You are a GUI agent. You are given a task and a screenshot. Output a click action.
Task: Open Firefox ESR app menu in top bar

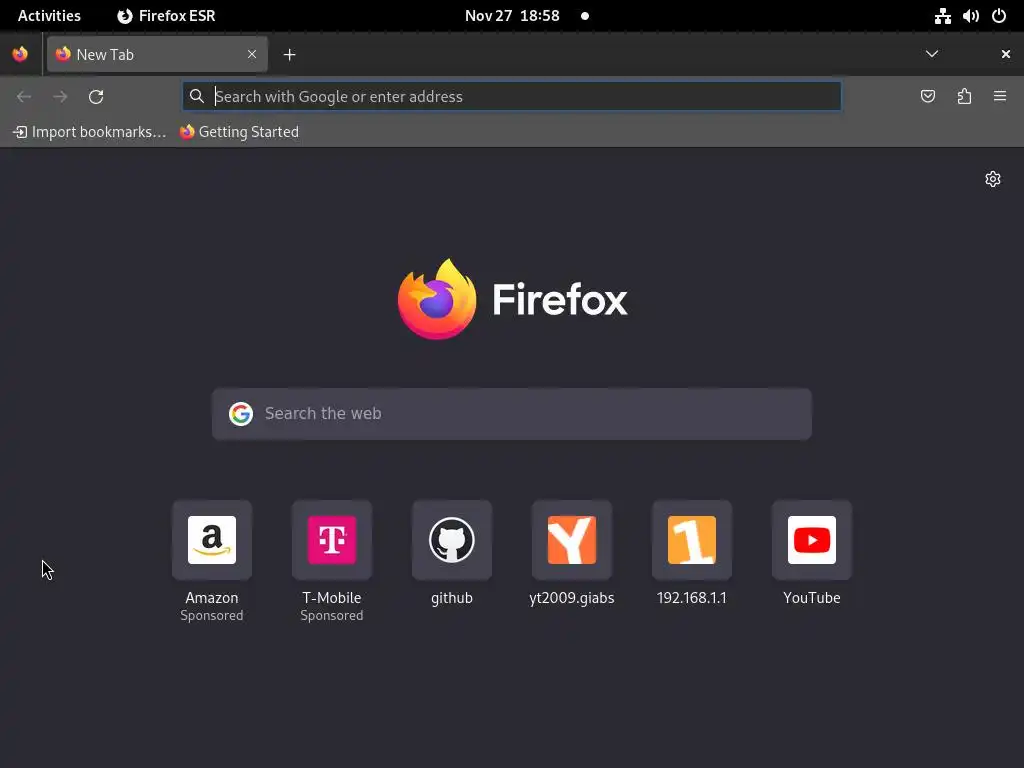[166, 16]
